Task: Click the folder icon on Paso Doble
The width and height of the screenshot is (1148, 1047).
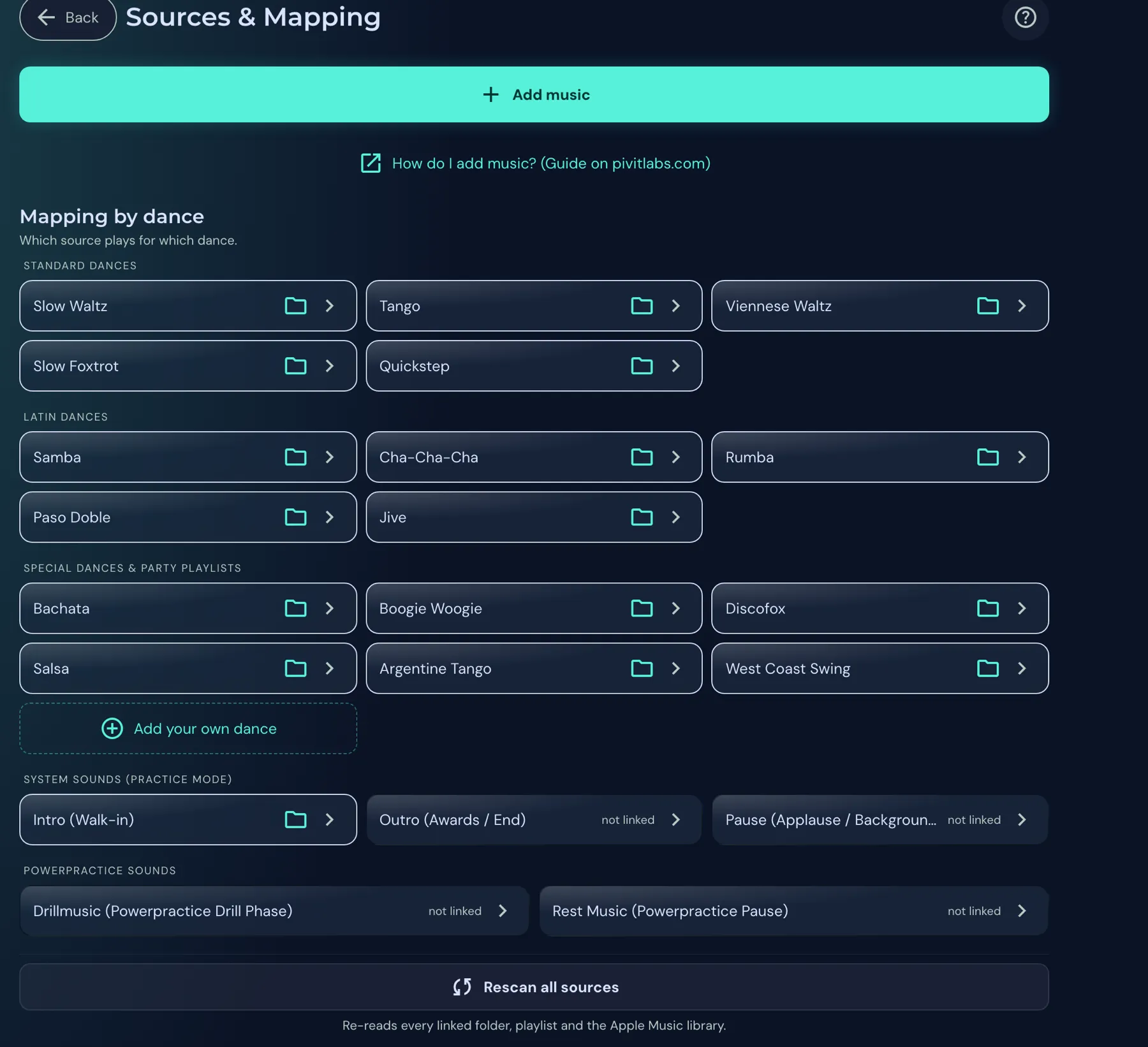Action: click(x=295, y=517)
